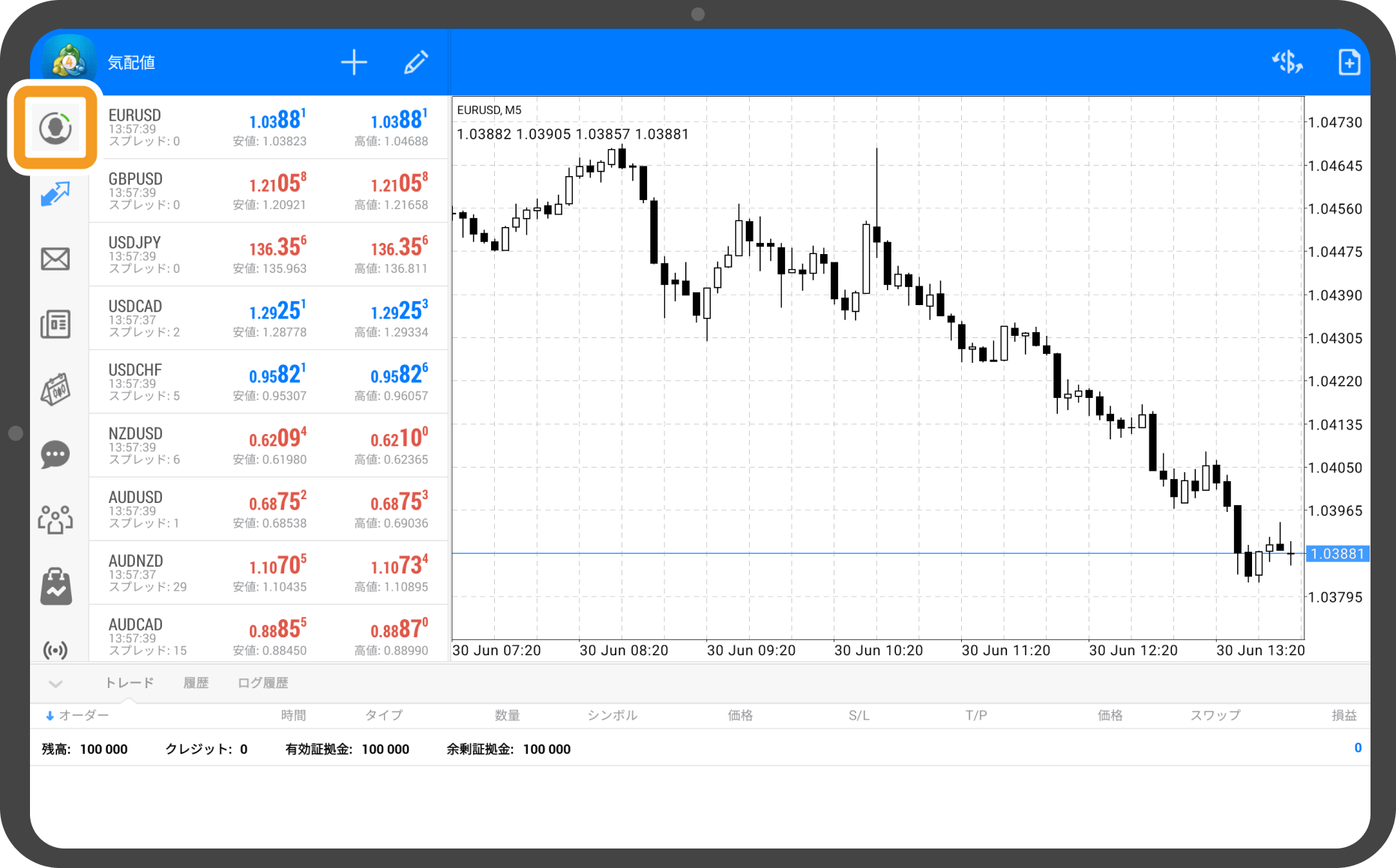Select the USDJPY quote row
This screenshot has height=868, width=1396.
(268, 254)
